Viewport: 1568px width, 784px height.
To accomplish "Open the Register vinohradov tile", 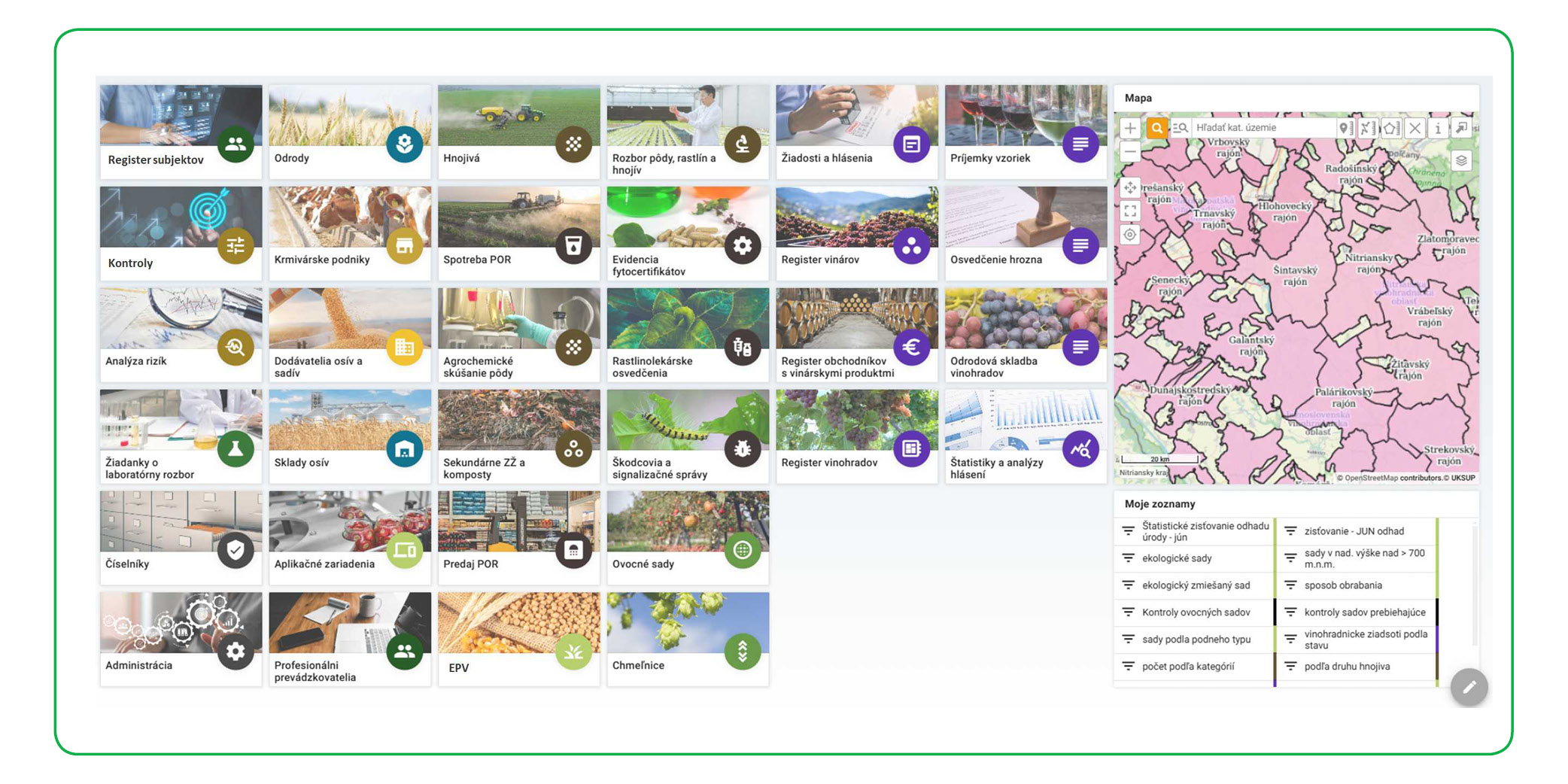I will [856, 436].
